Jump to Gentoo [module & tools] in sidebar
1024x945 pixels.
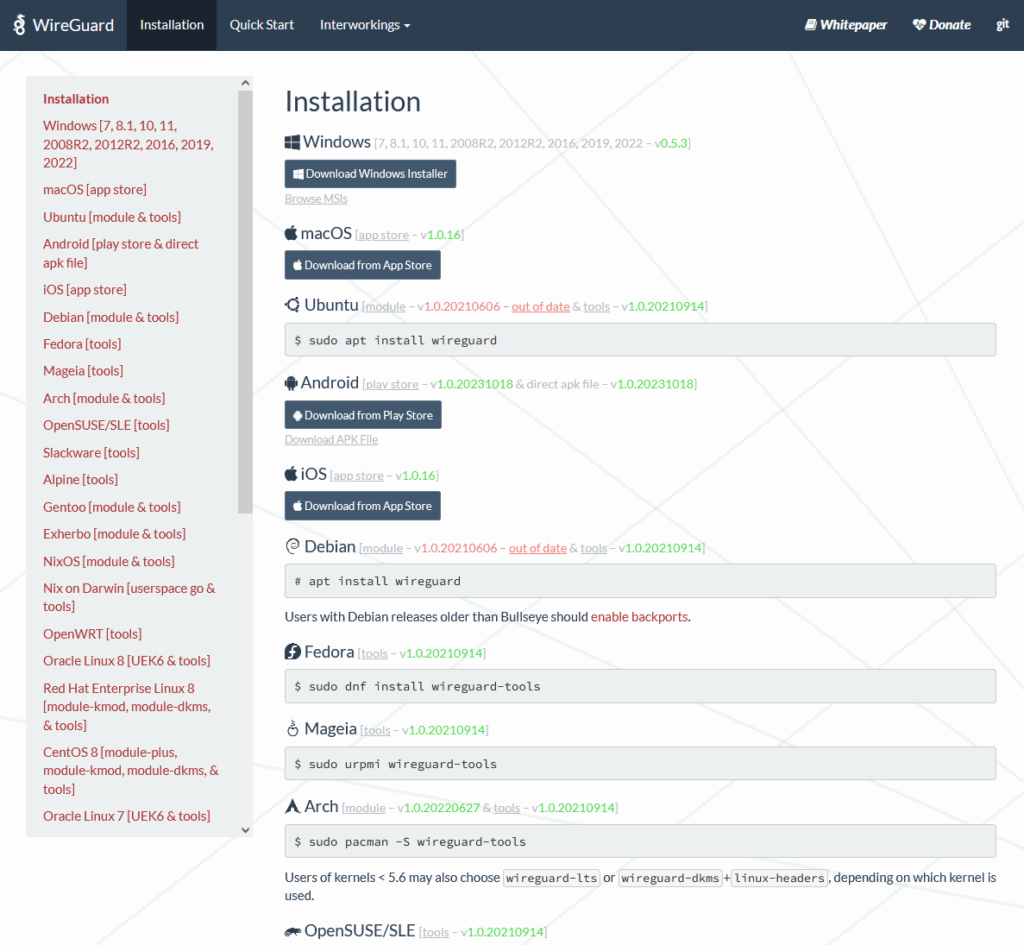112,507
